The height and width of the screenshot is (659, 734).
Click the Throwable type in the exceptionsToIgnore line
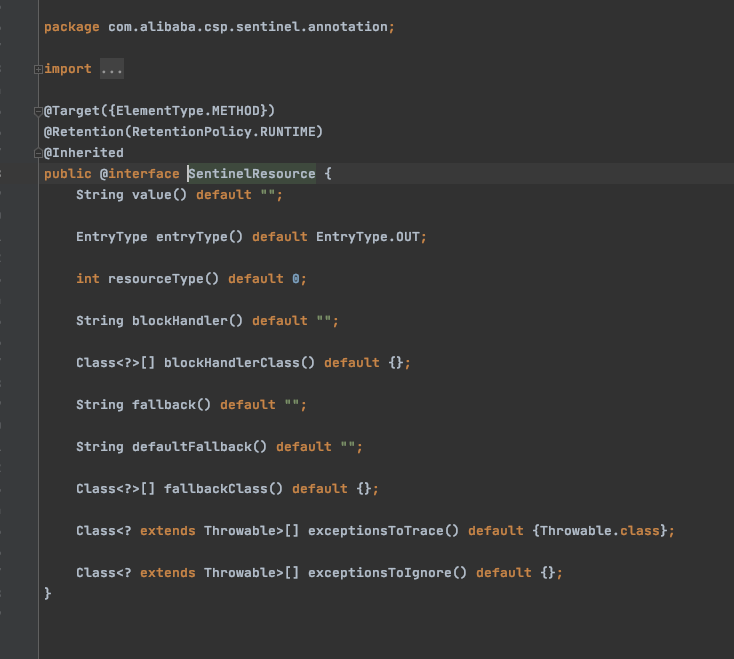tap(239, 573)
